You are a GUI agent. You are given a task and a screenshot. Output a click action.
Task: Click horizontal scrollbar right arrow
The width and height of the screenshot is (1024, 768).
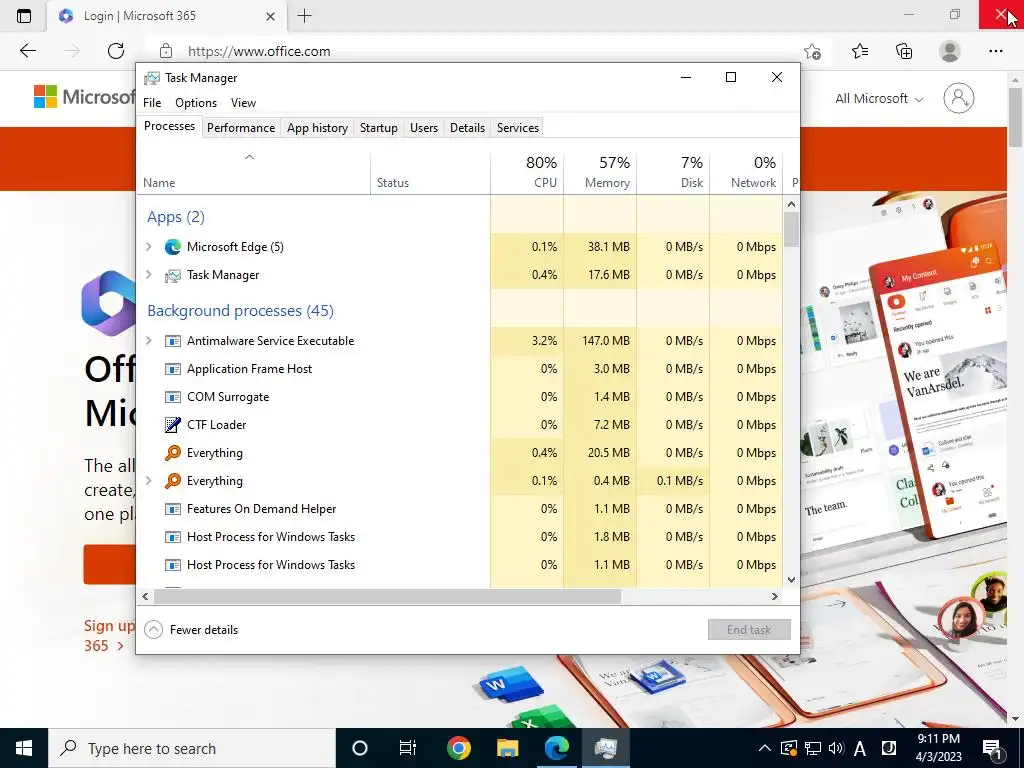tap(775, 596)
